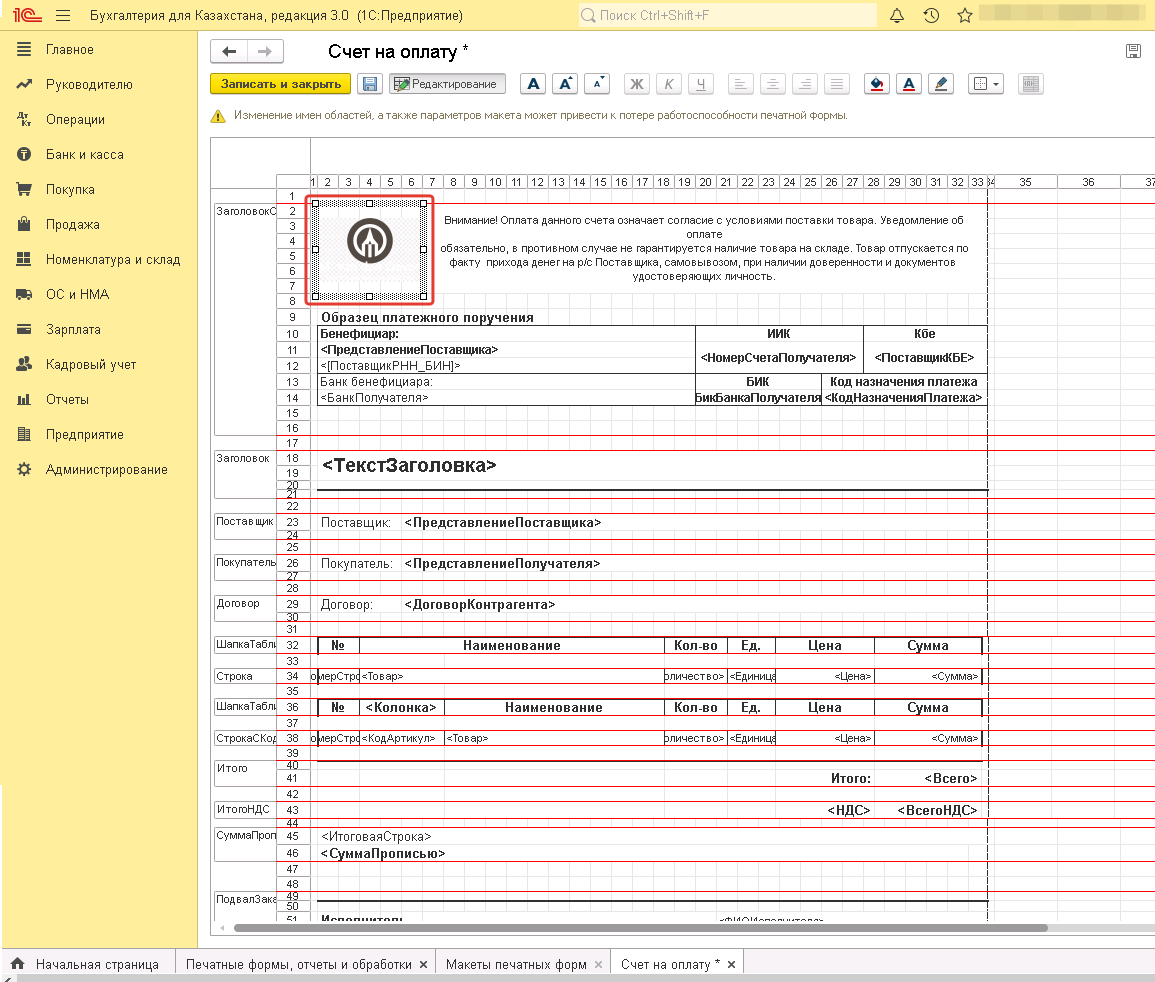
Task: Click the <КодНазначенияПлатежа> cell
Action: coord(904,398)
